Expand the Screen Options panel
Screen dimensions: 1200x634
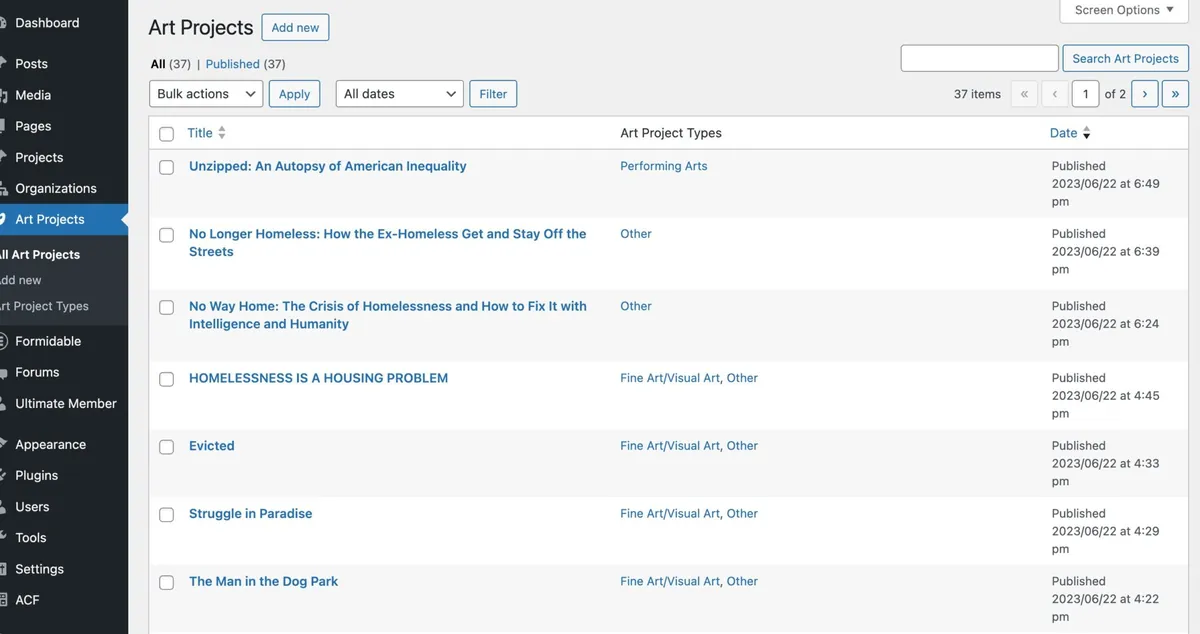(1124, 10)
